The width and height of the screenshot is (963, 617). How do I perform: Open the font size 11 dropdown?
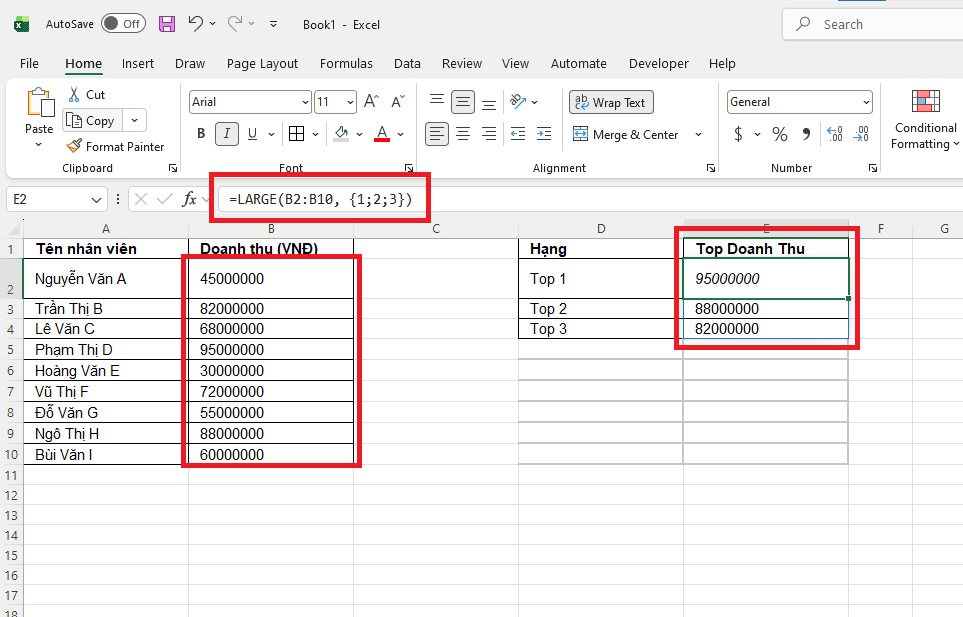click(350, 102)
